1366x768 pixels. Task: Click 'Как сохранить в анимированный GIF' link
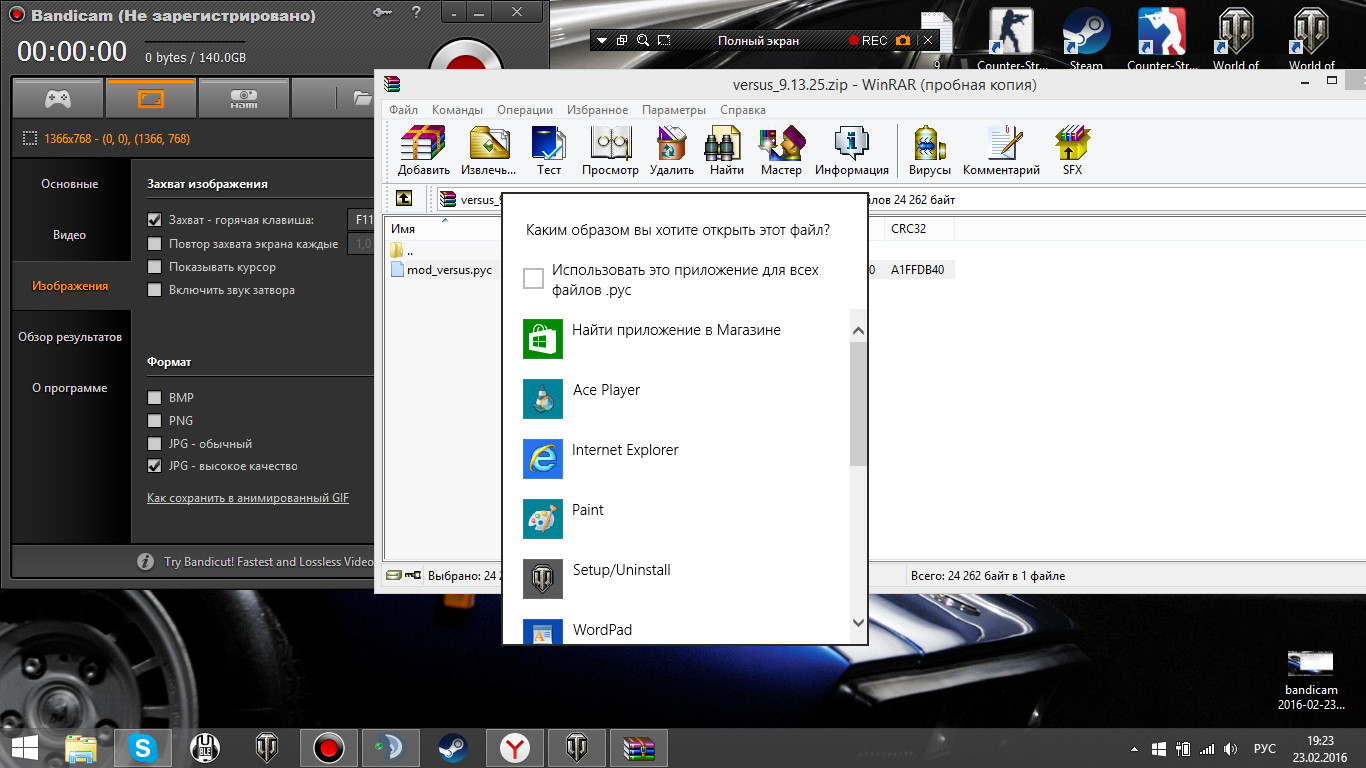click(x=248, y=498)
